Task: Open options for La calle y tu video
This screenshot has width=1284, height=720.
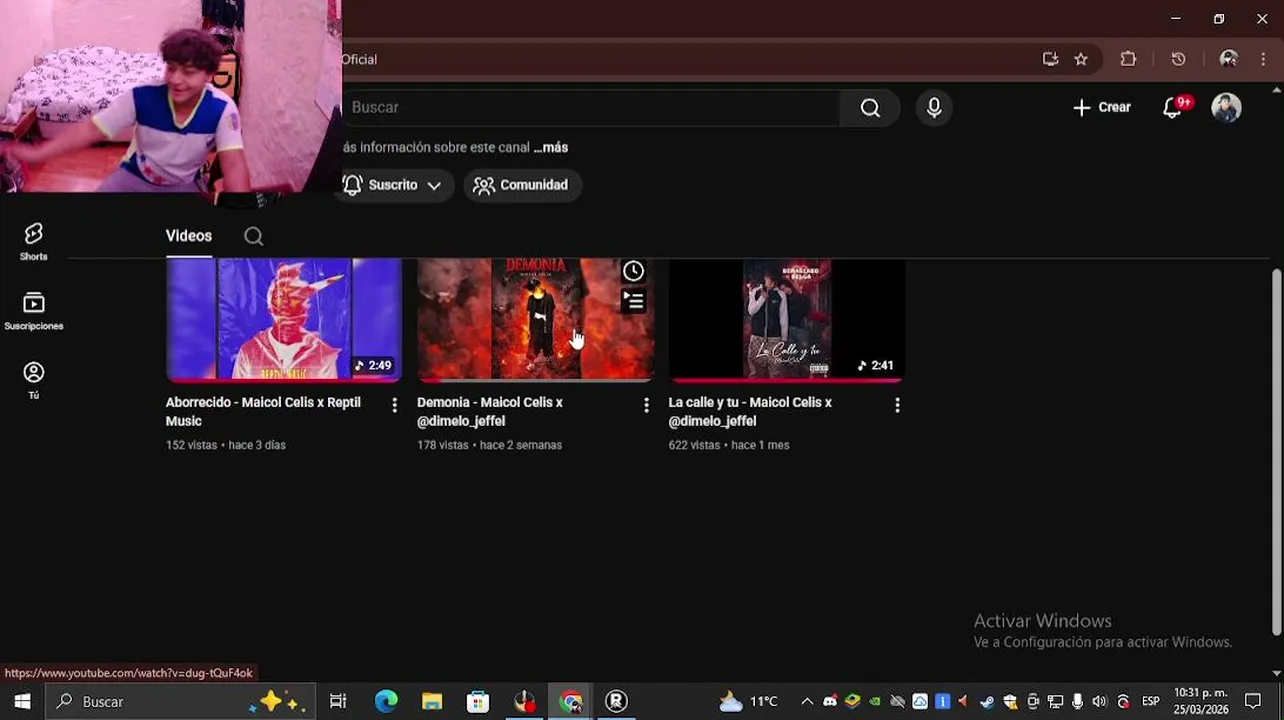Action: [x=897, y=405]
